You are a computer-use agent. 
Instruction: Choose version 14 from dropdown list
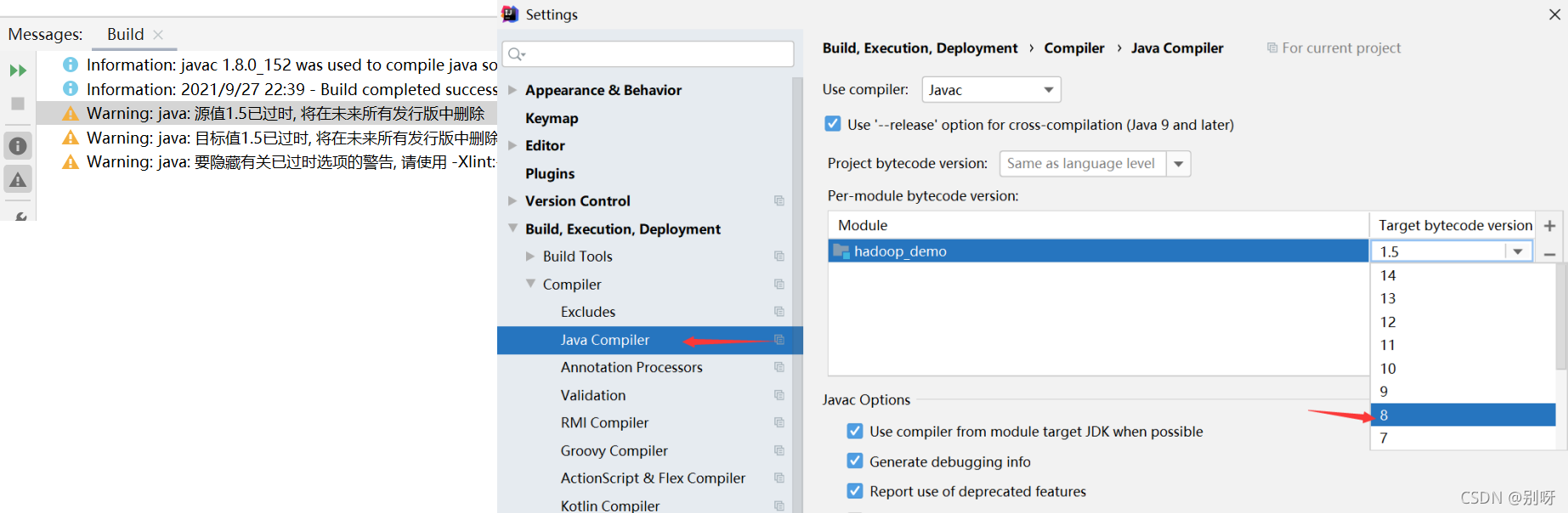[1463, 275]
